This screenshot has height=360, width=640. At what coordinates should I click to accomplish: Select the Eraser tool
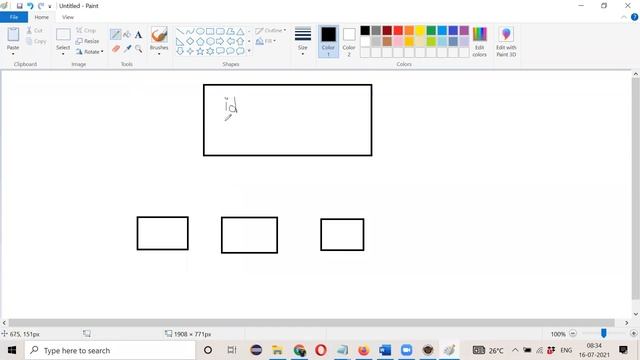(x=116, y=49)
